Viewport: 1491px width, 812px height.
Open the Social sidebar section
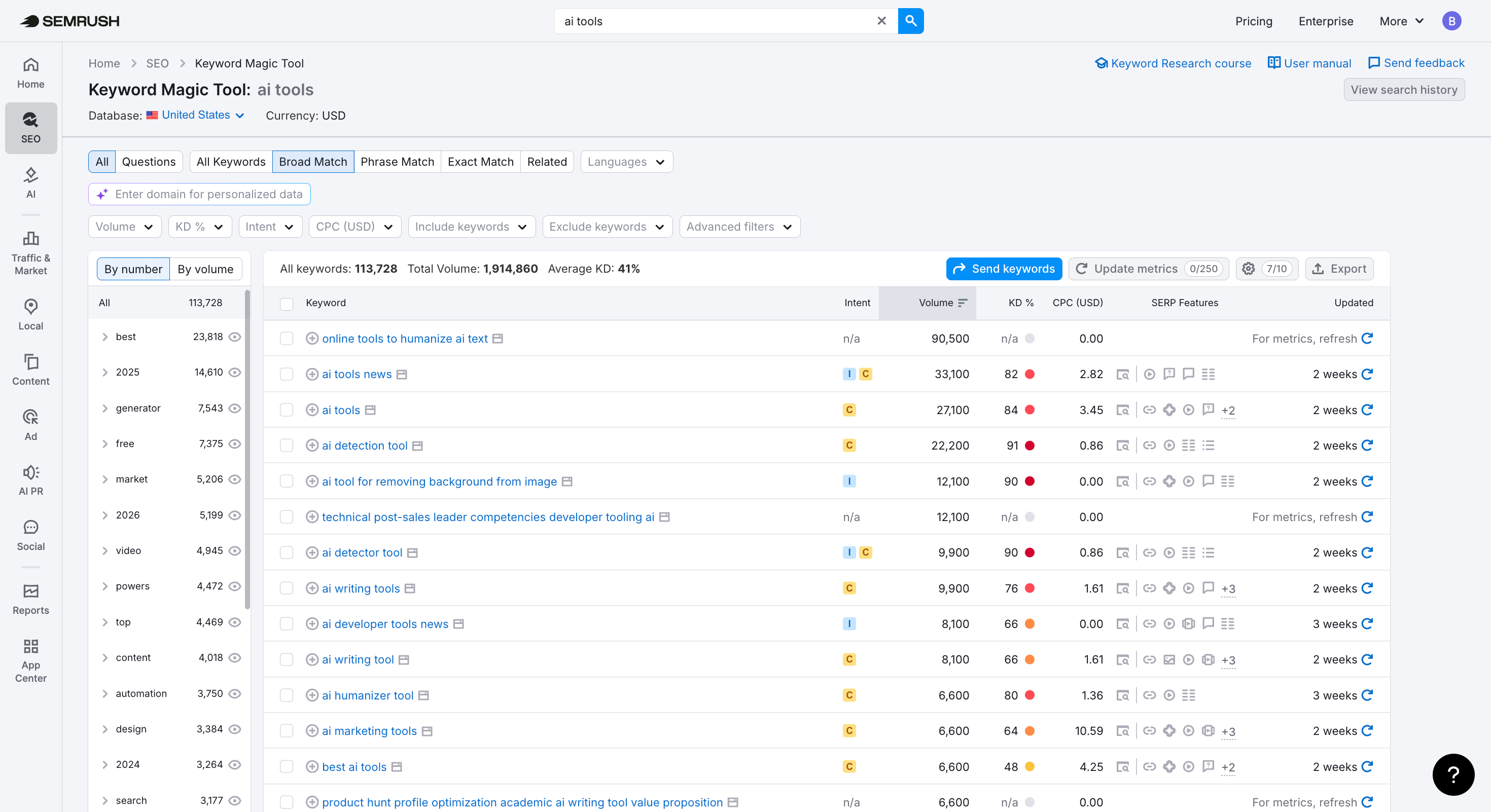coord(30,535)
